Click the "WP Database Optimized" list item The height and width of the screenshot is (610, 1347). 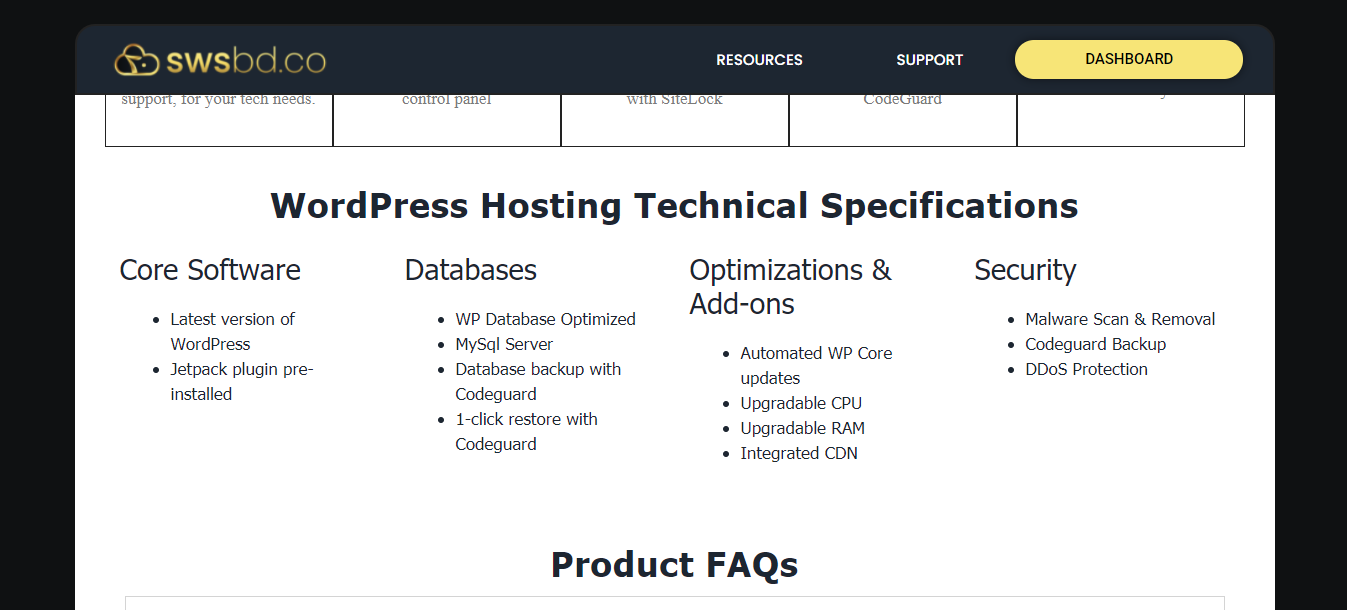[545, 319]
